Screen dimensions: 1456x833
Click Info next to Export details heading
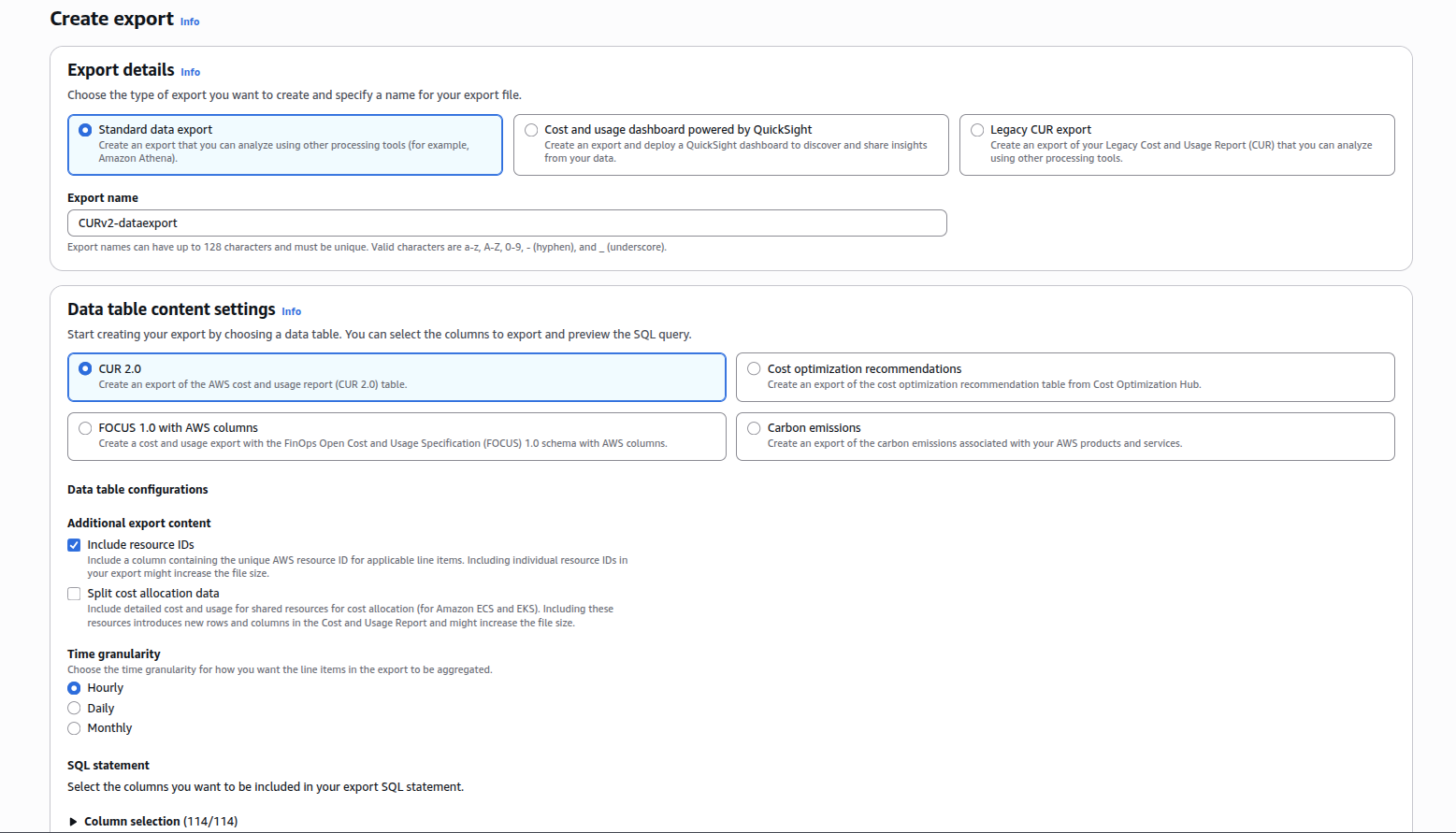click(x=190, y=71)
